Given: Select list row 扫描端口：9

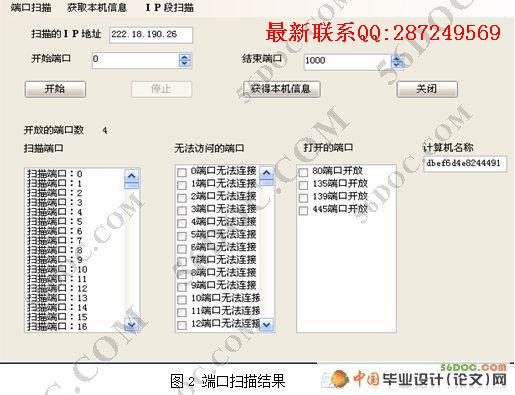Looking at the screenshot, I should [x=75, y=260].
